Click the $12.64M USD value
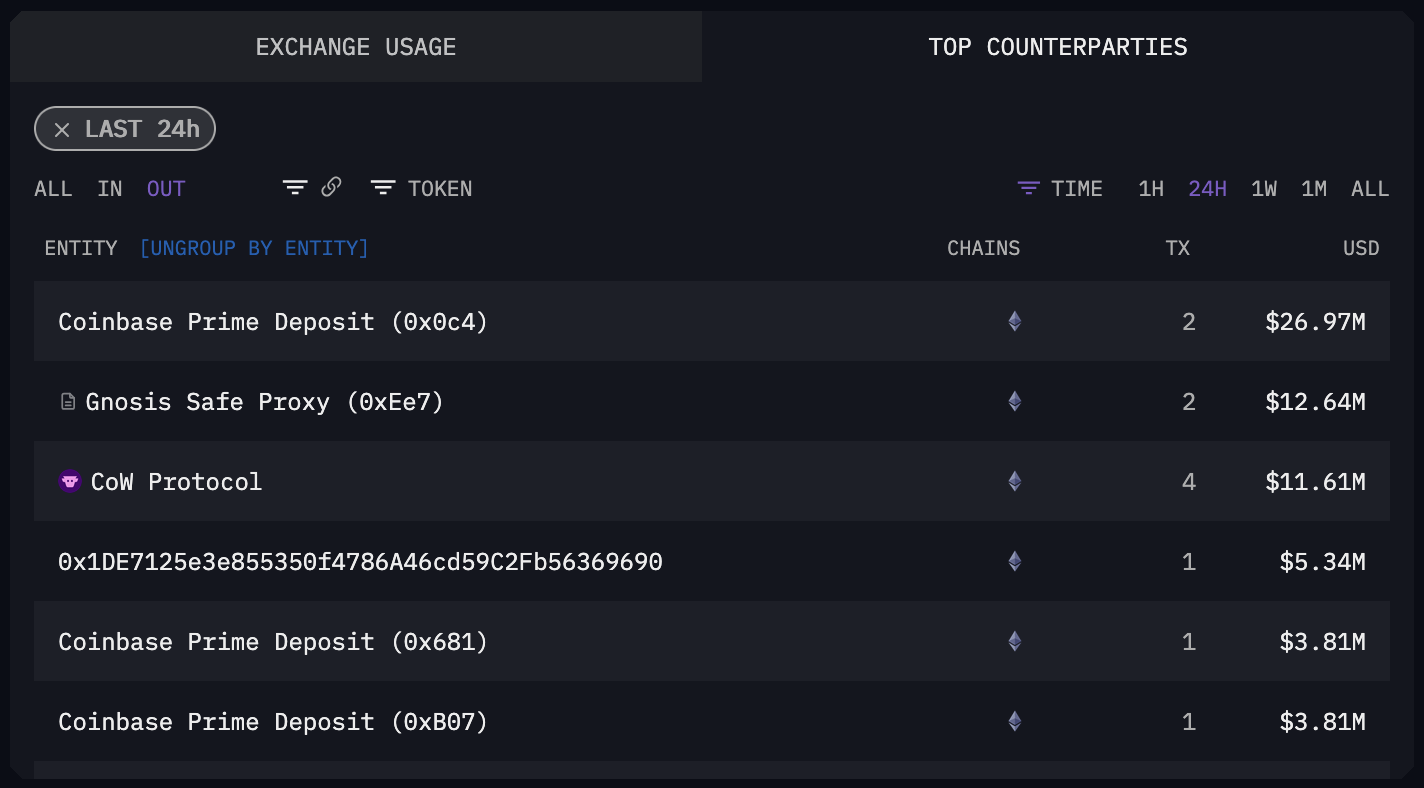The width and height of the screenshot is (1424, 788). (1315, 402)
